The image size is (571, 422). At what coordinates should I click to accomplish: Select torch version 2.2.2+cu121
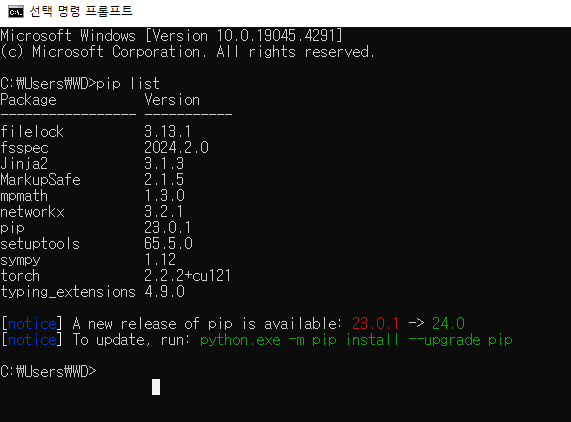(188, 276)
